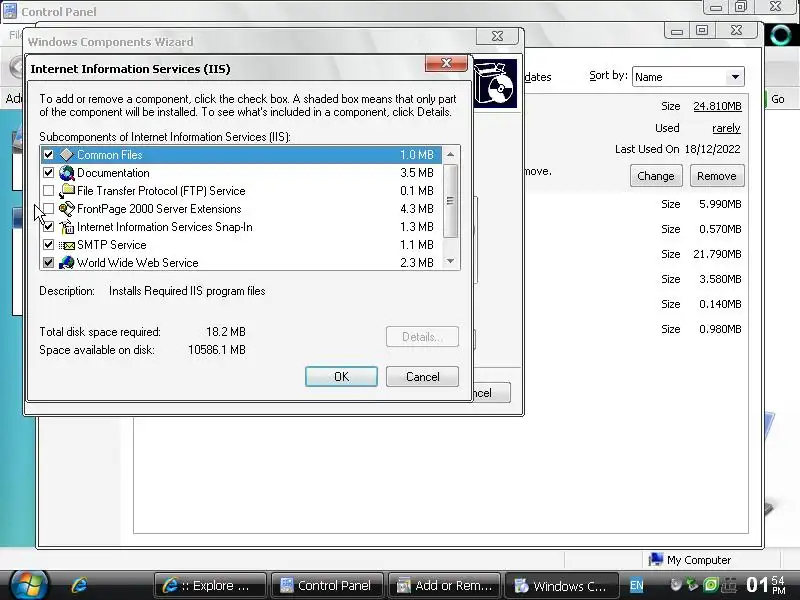
Task: Switch to the Explore taskbar button
Action: click(210, 585)
